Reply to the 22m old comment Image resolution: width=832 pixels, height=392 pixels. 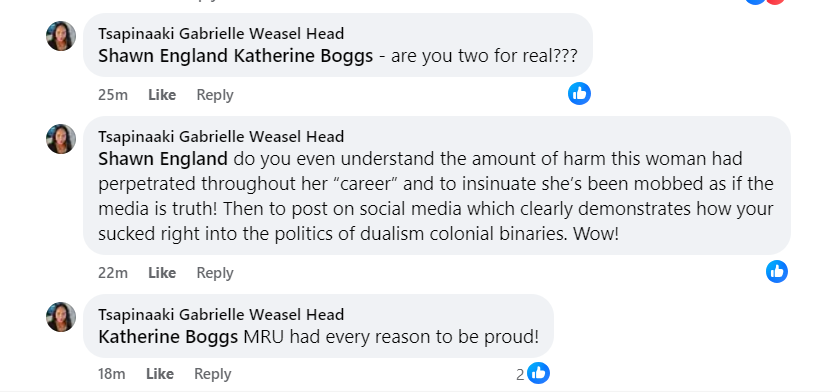point(215,273)
